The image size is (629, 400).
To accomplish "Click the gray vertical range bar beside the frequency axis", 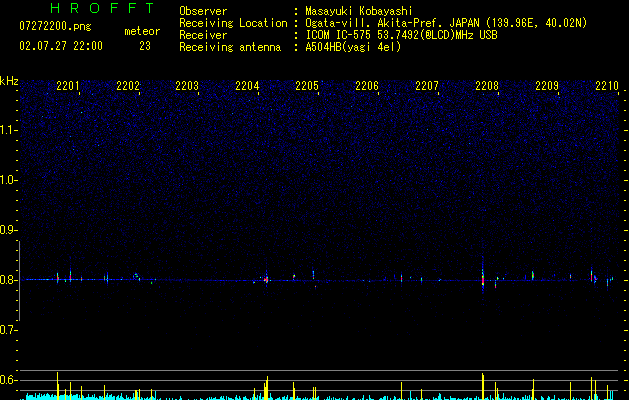I will click(19, 280).
